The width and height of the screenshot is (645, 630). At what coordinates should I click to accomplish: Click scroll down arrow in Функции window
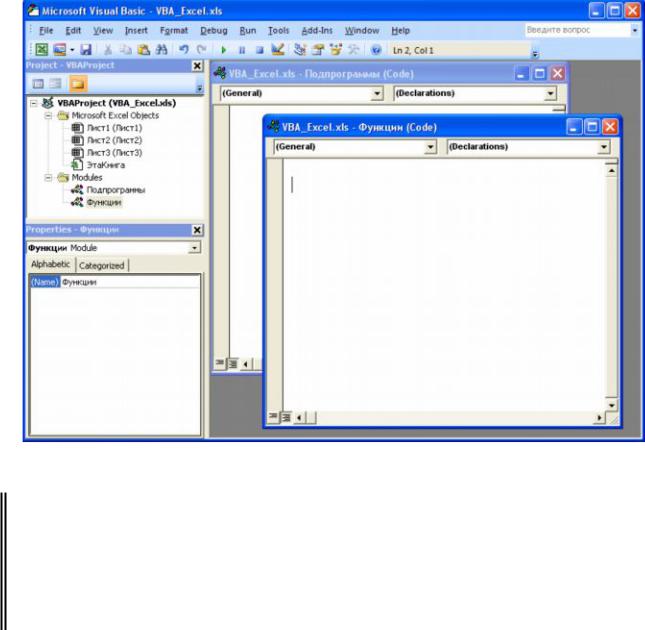tap(612, 405)
